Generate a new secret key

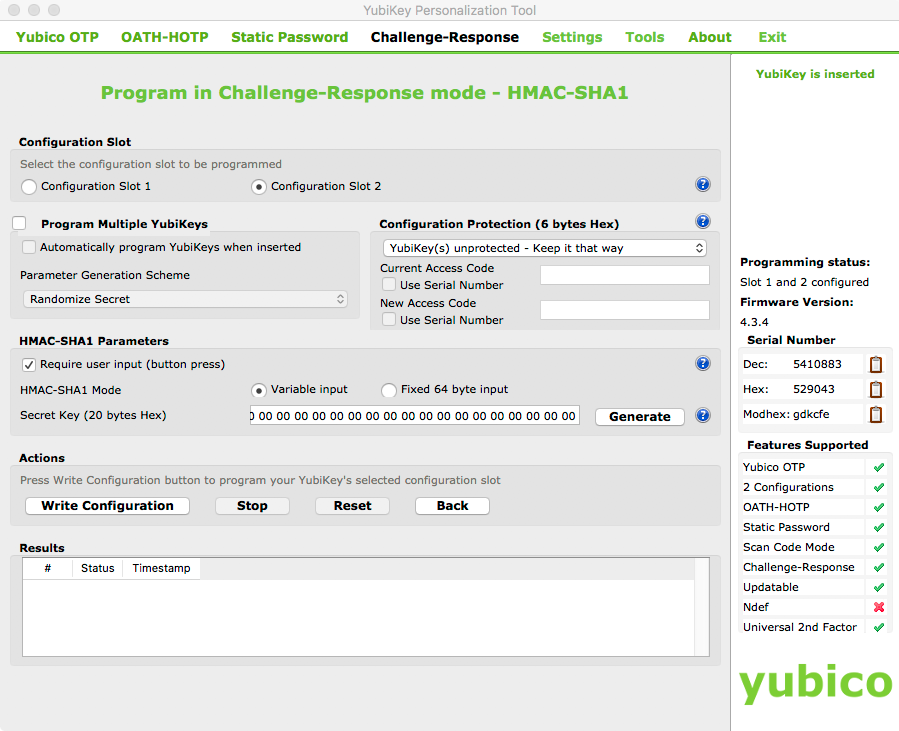pyautogui.click(x=640, y=417)
